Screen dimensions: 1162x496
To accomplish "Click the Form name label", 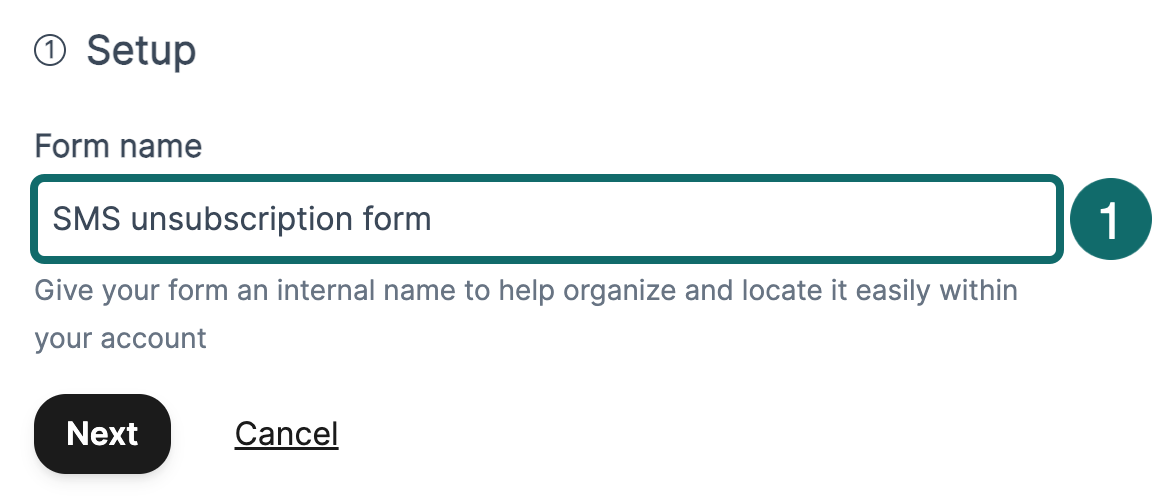I will 118,147.
